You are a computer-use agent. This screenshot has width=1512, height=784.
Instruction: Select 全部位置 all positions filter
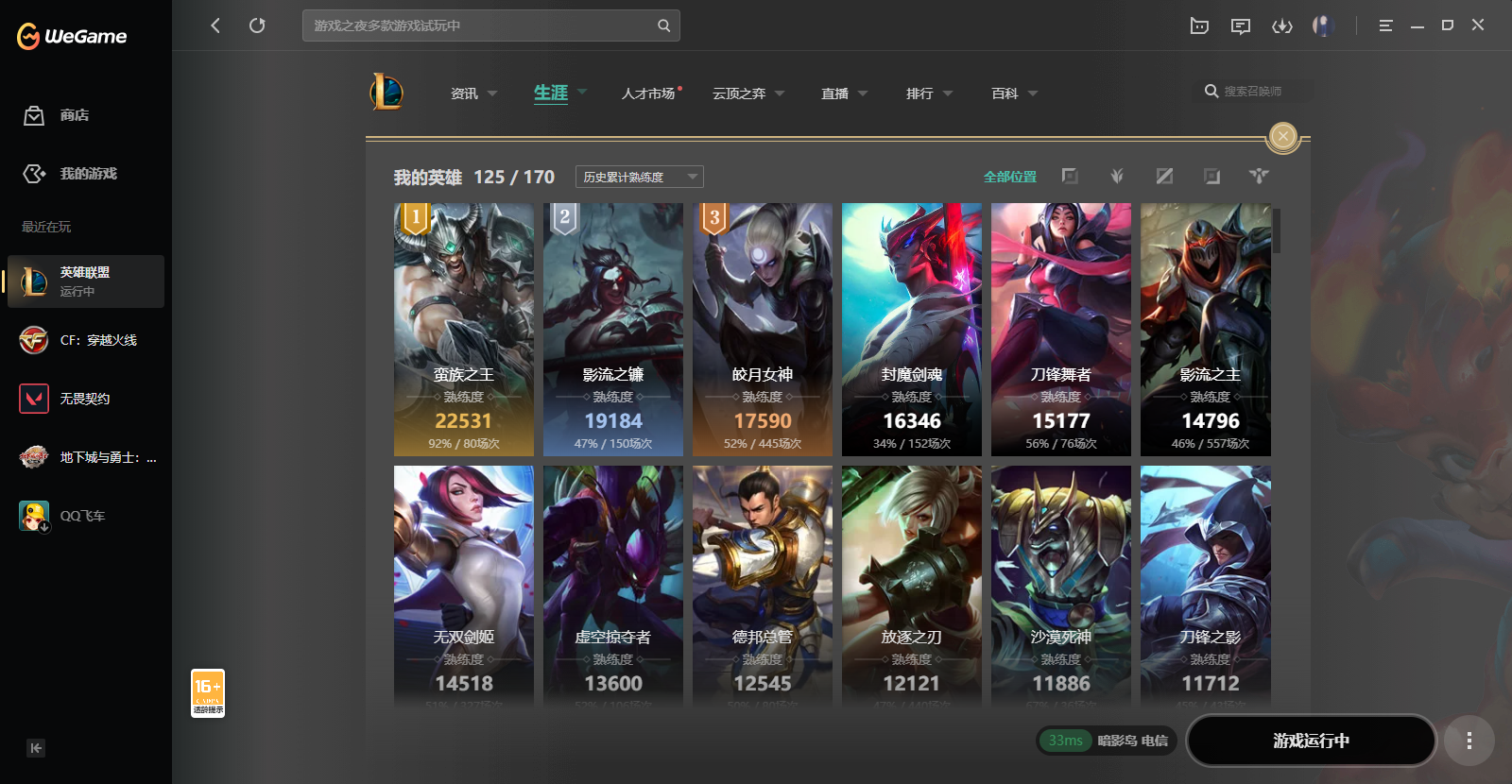(1010, 177)
